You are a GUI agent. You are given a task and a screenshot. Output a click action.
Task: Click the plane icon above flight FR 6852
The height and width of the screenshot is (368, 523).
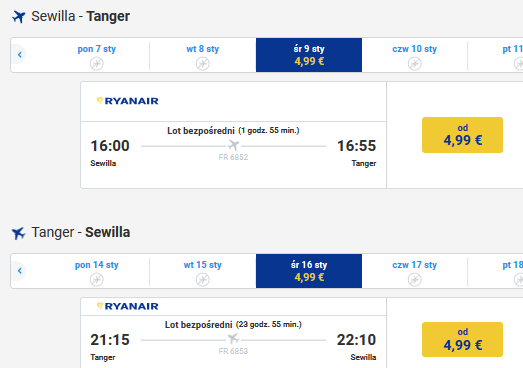233,145
